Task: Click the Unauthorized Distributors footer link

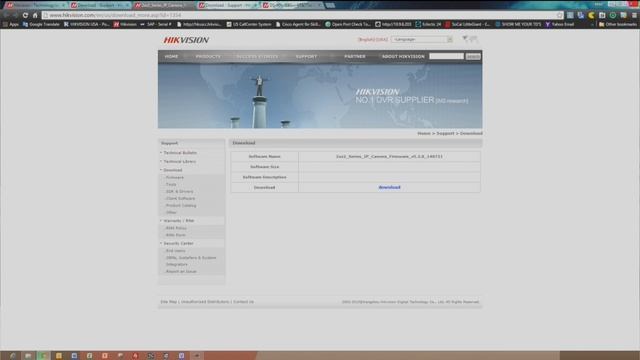Action: [x=205, y=302]
